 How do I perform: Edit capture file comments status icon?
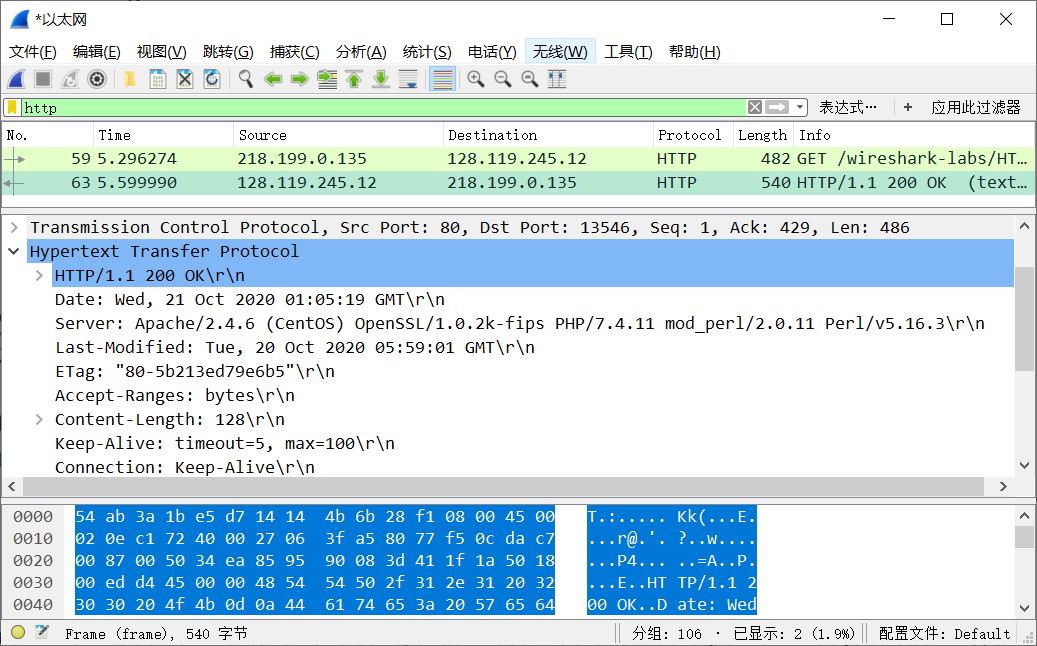[42, 633]
